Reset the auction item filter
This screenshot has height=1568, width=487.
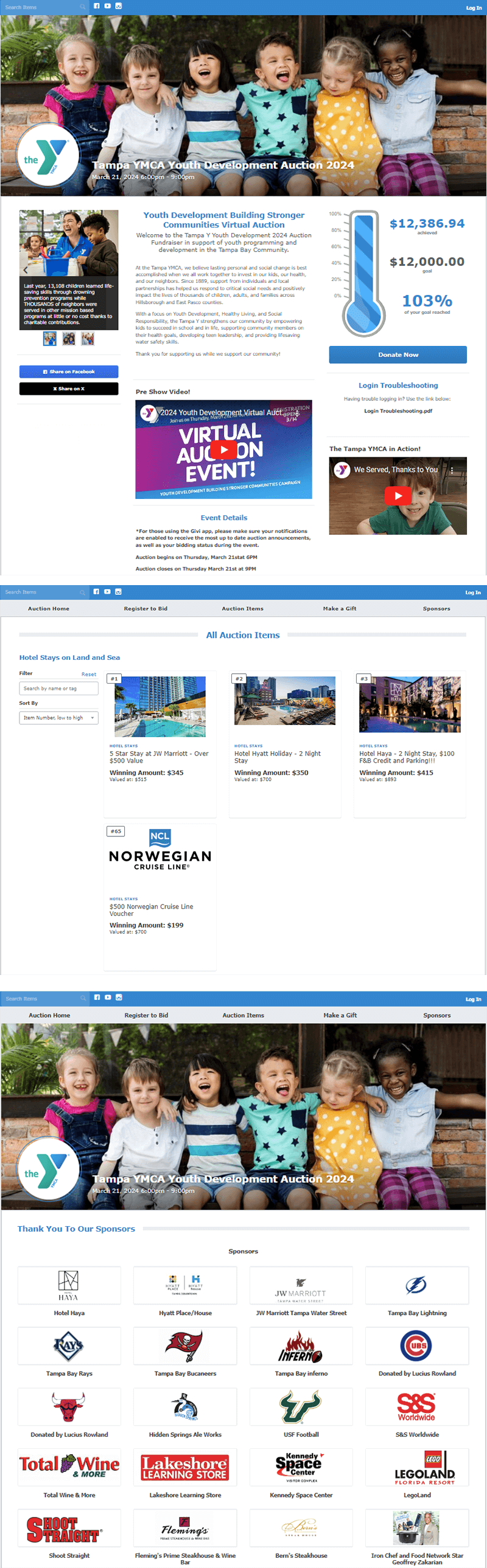(x=89, y=675)
